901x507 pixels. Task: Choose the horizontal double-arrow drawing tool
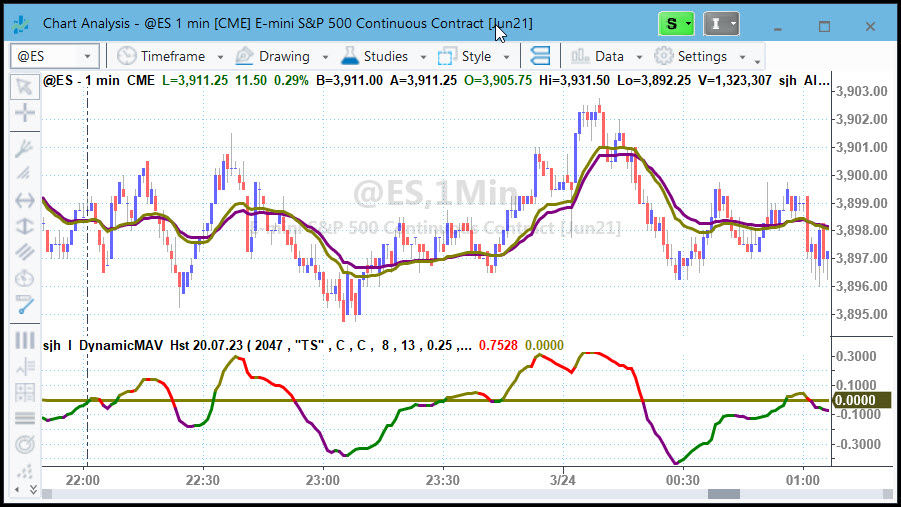coord(24,201)
